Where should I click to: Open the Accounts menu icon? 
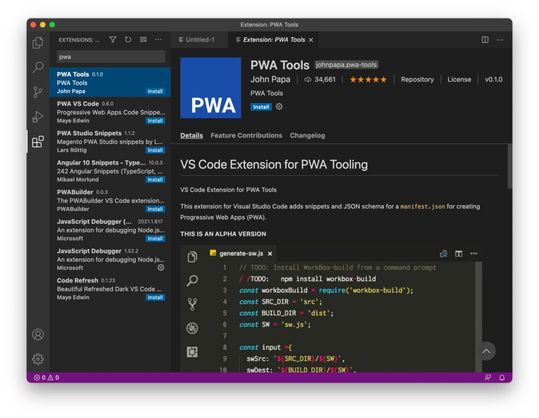click(38, 334)
